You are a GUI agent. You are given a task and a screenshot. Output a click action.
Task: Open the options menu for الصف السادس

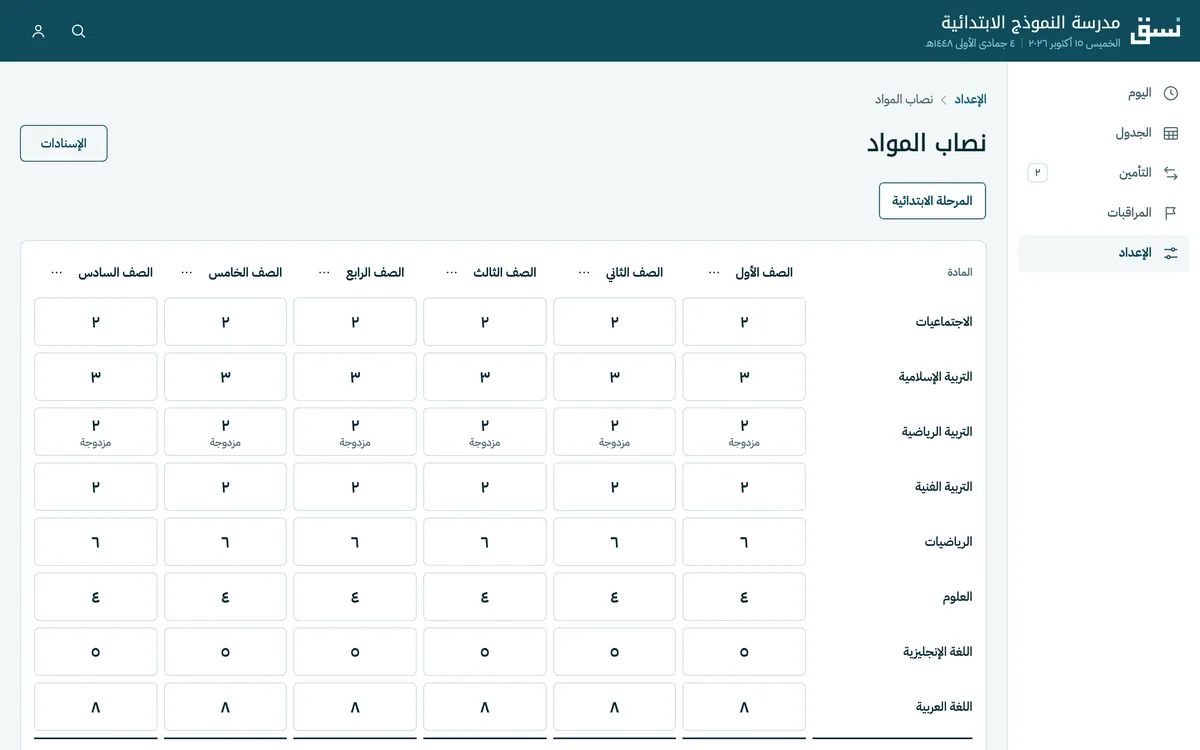tap(57, 272)
